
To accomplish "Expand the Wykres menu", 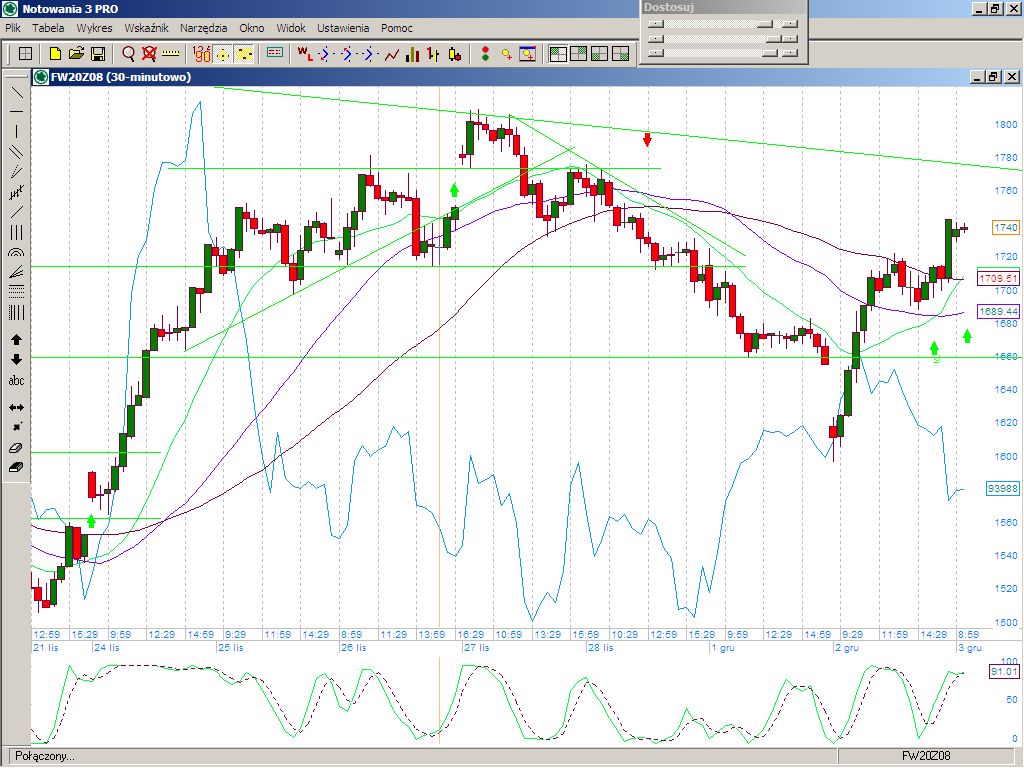I will click(x=94, y=28).
